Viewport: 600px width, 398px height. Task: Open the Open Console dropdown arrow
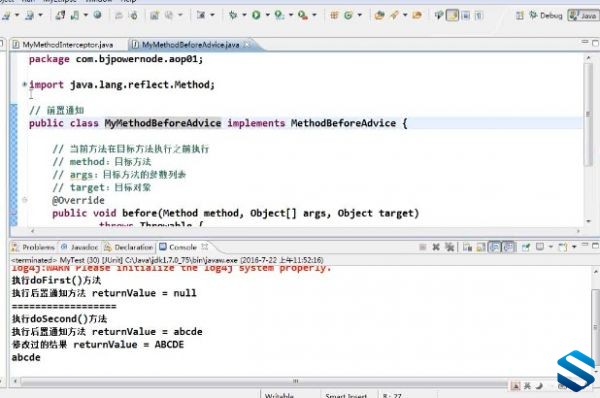pyautogui.click(x=574, y=247)
